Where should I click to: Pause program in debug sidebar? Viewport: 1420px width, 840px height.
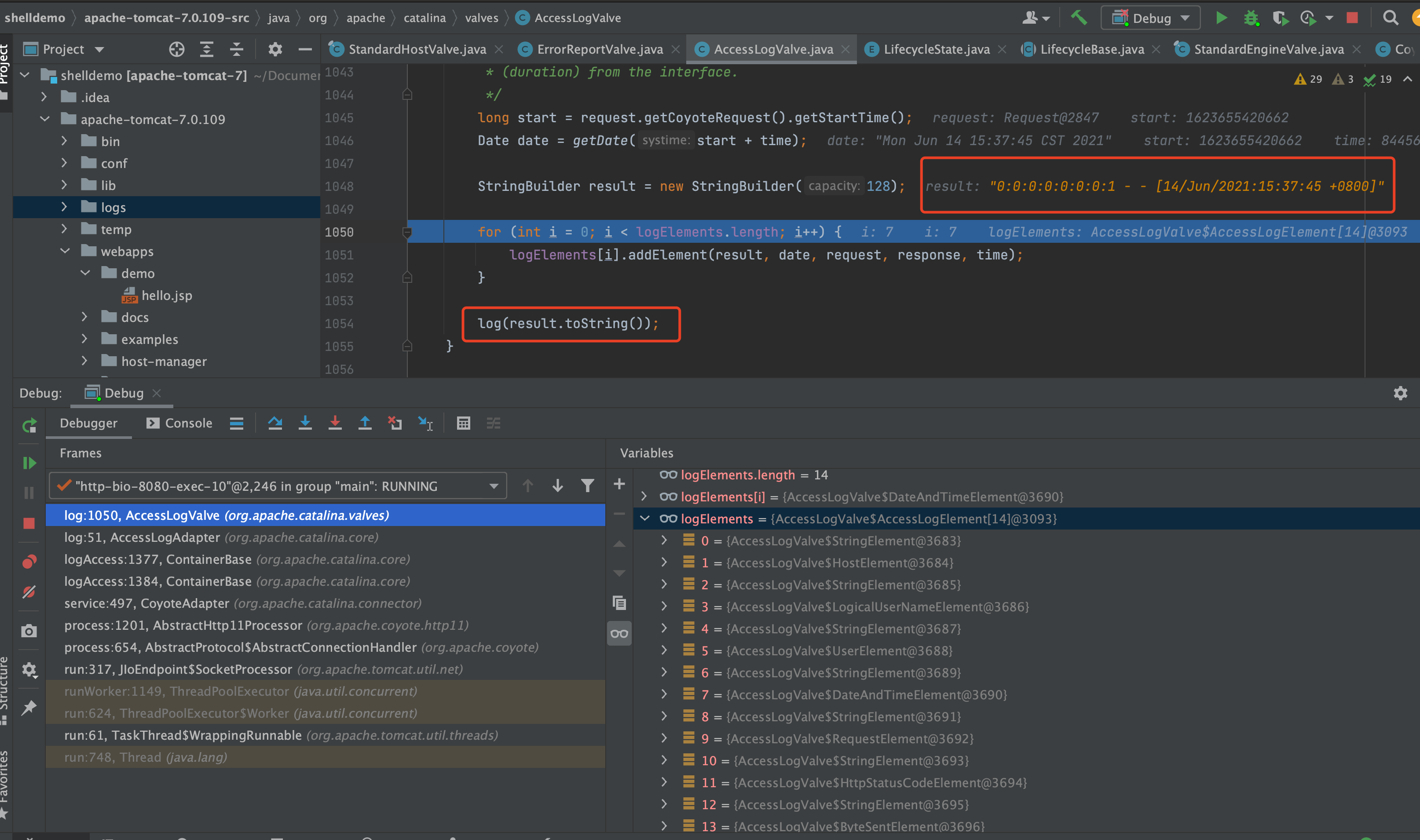tap(29, 493)
